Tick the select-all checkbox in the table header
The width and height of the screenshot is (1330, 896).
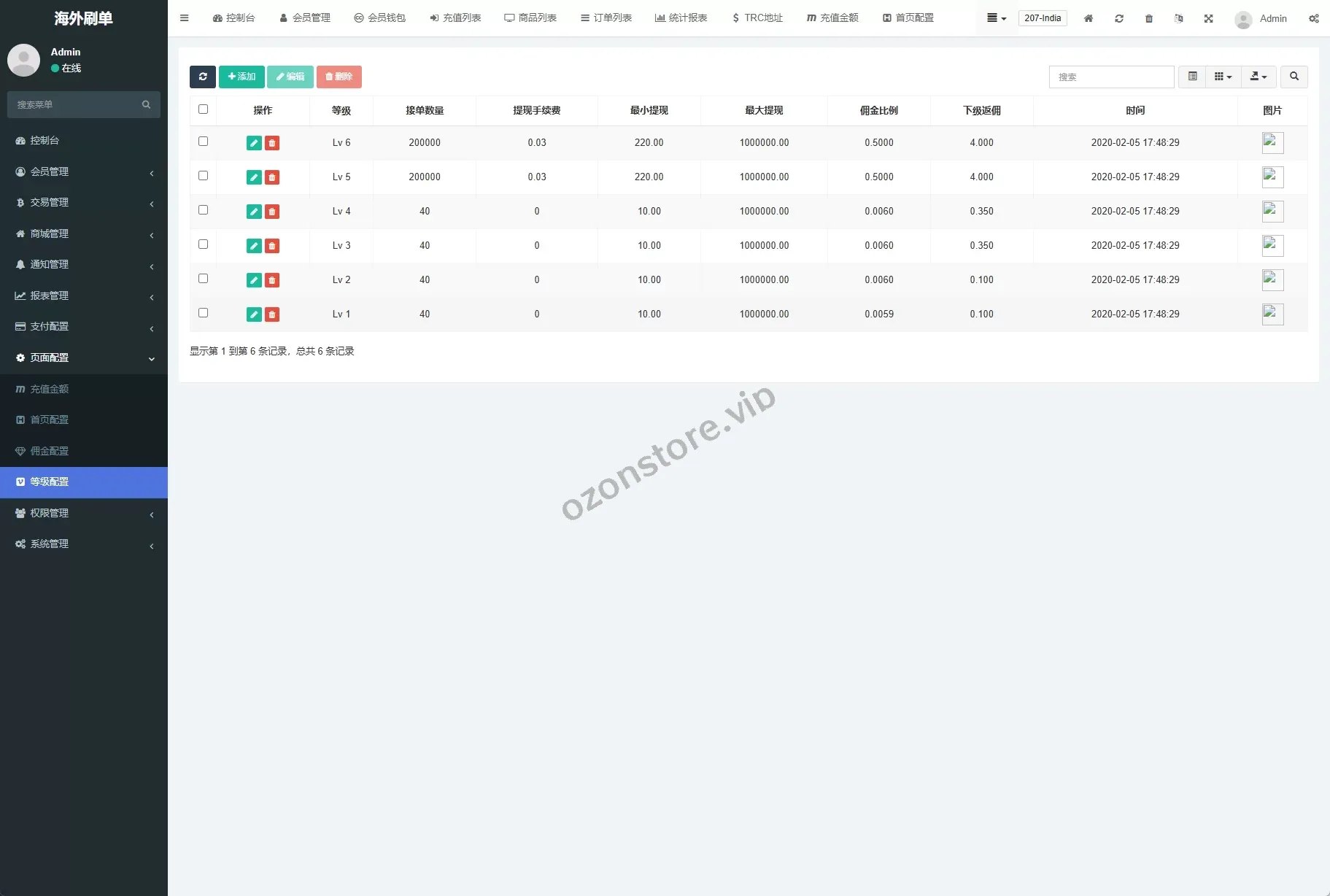[204, 109]
